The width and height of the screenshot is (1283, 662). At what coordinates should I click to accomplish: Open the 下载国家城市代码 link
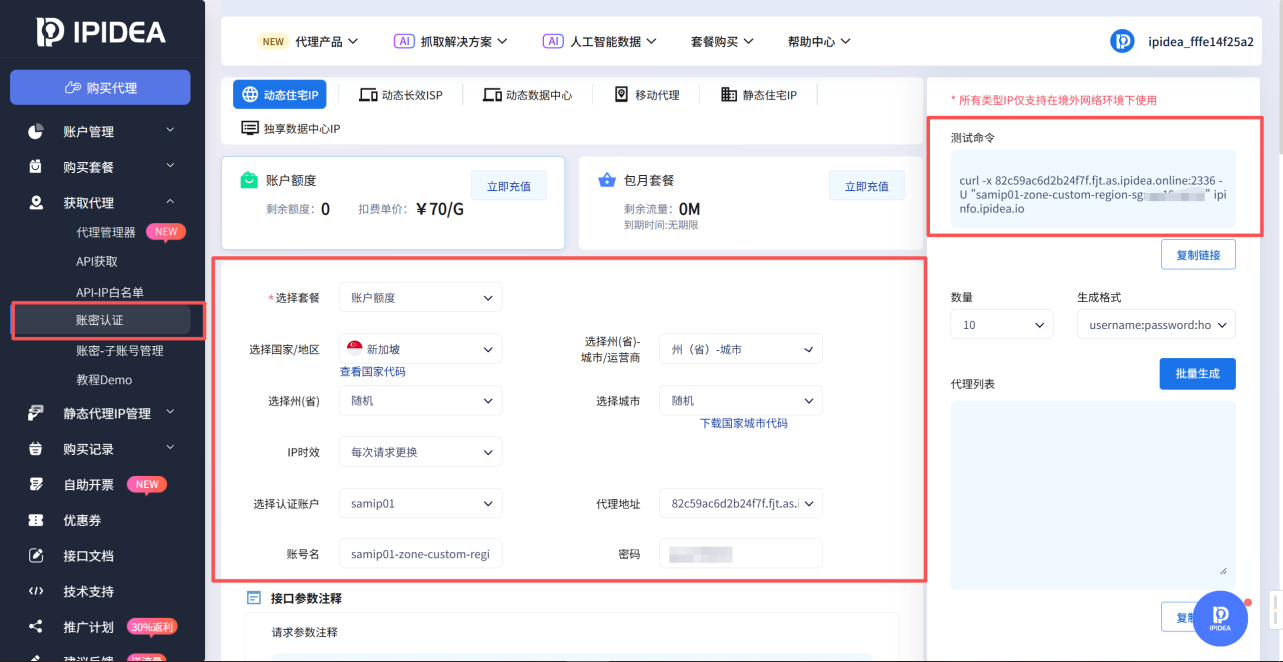[x=744, y=423]
